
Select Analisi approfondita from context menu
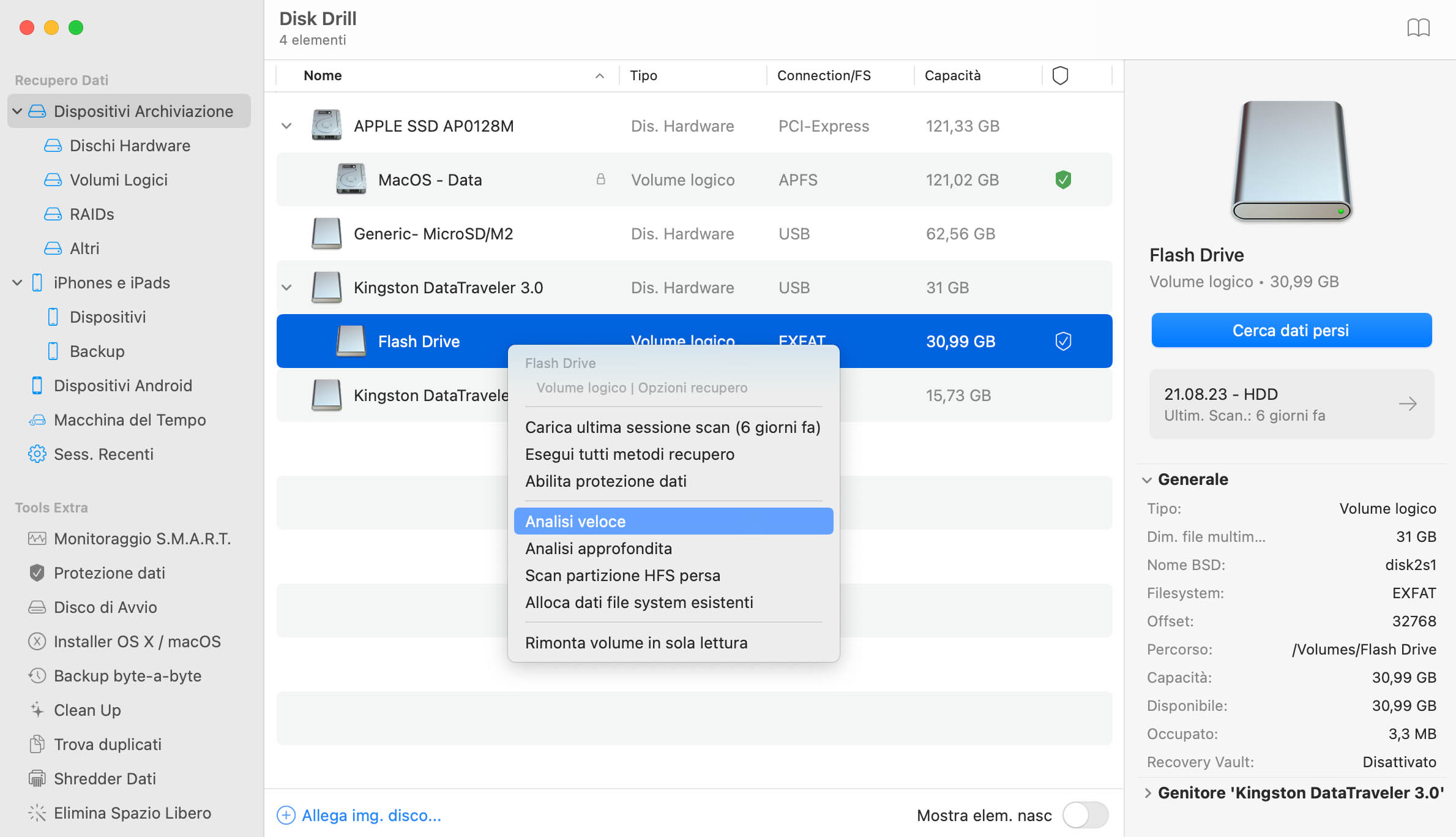598,548
